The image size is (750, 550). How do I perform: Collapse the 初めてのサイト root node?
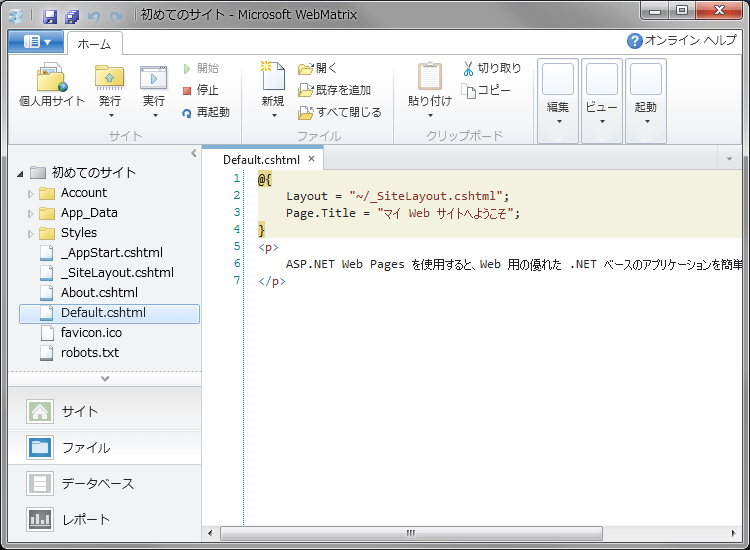20,174
